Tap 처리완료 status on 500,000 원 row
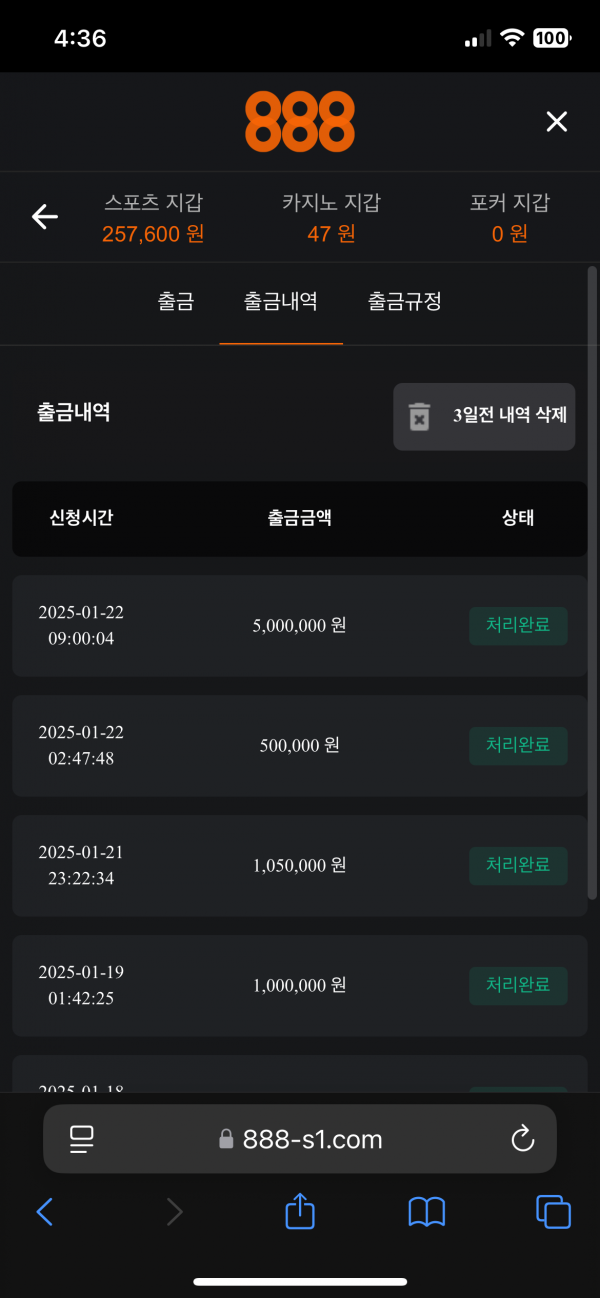600x1298 pixels. tap(518, 745)
